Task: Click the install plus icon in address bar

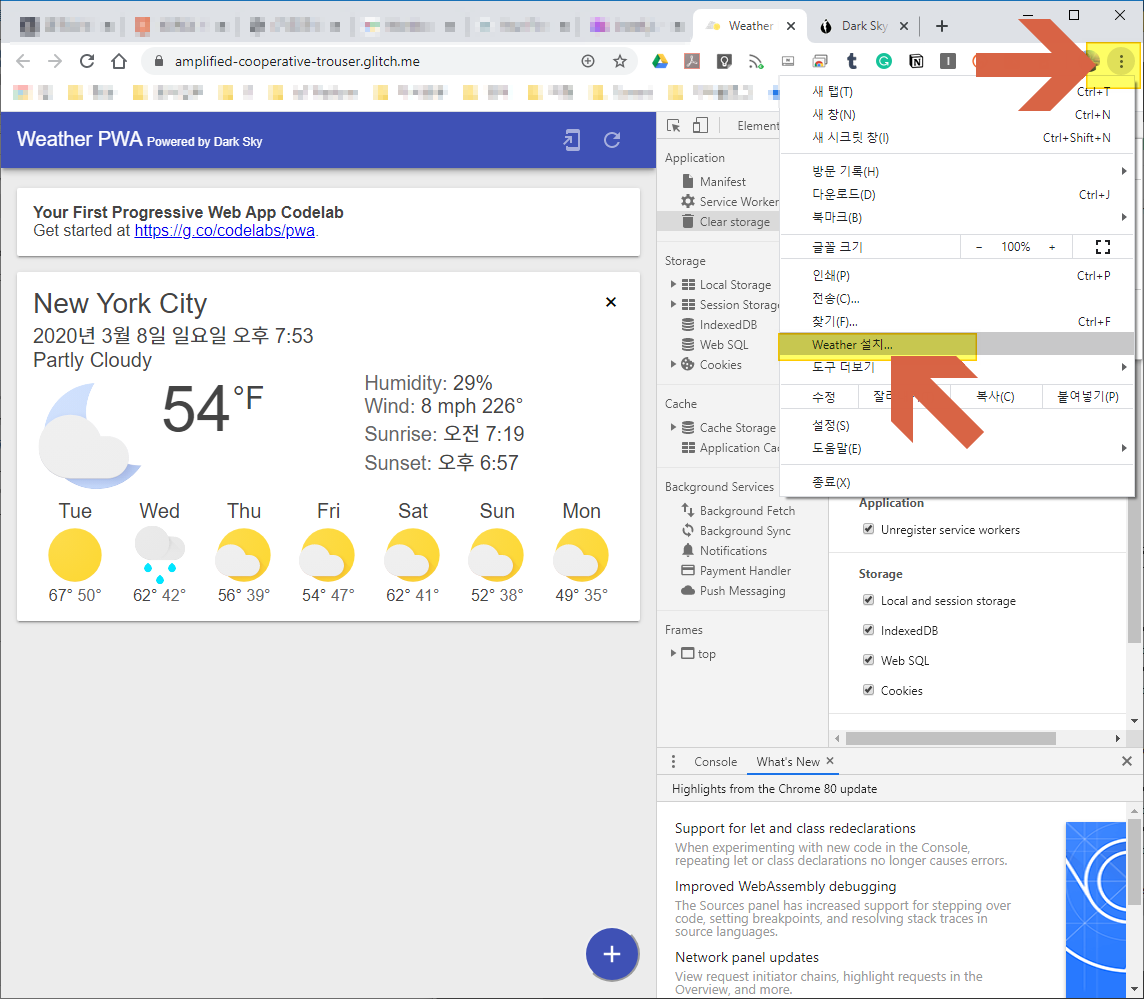Action: (588, 61)
